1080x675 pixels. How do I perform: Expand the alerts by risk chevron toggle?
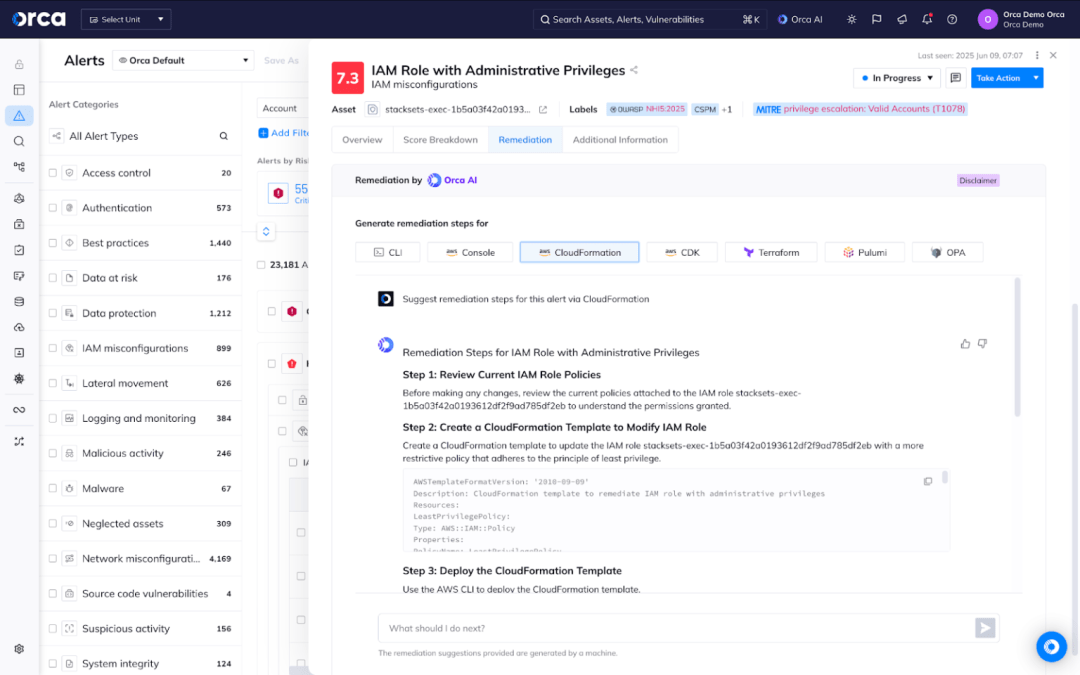coord(266,231)
